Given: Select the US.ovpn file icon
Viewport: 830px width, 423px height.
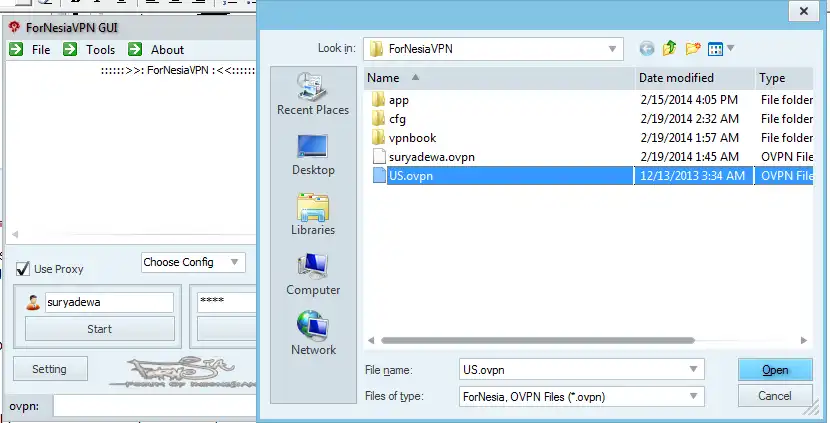Looking at the screenshot, I should click(x=378, y=176).
